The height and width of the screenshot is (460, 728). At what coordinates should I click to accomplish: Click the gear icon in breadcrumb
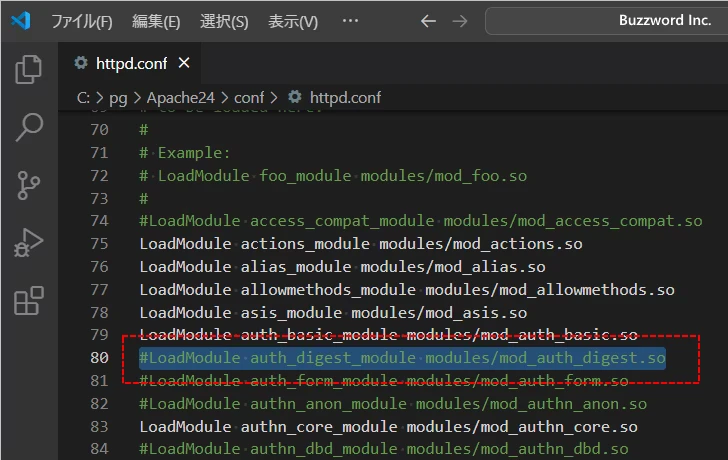pyautogui.click(x=295, y=97)
